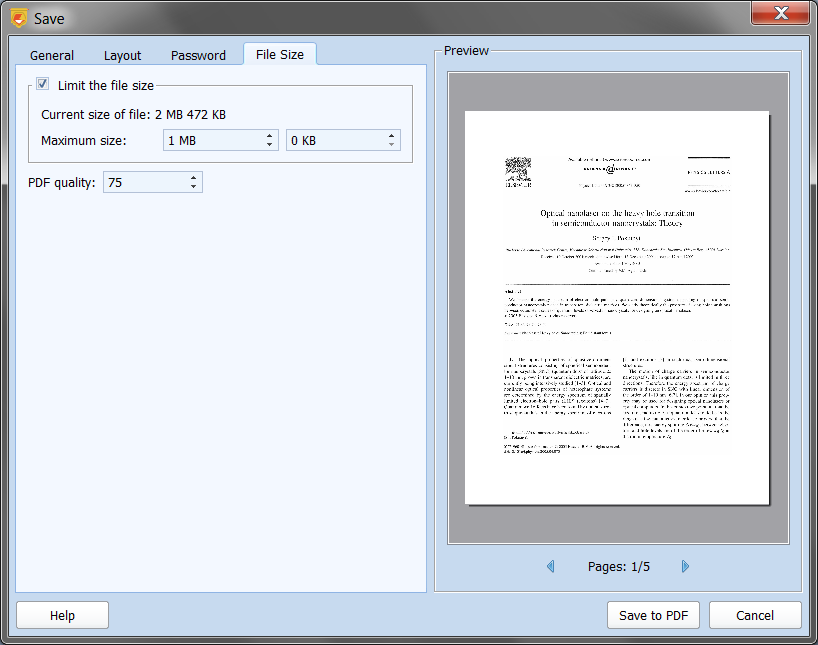Select the File Size tab
Screen dimensions: 818x645
(280, 54)
